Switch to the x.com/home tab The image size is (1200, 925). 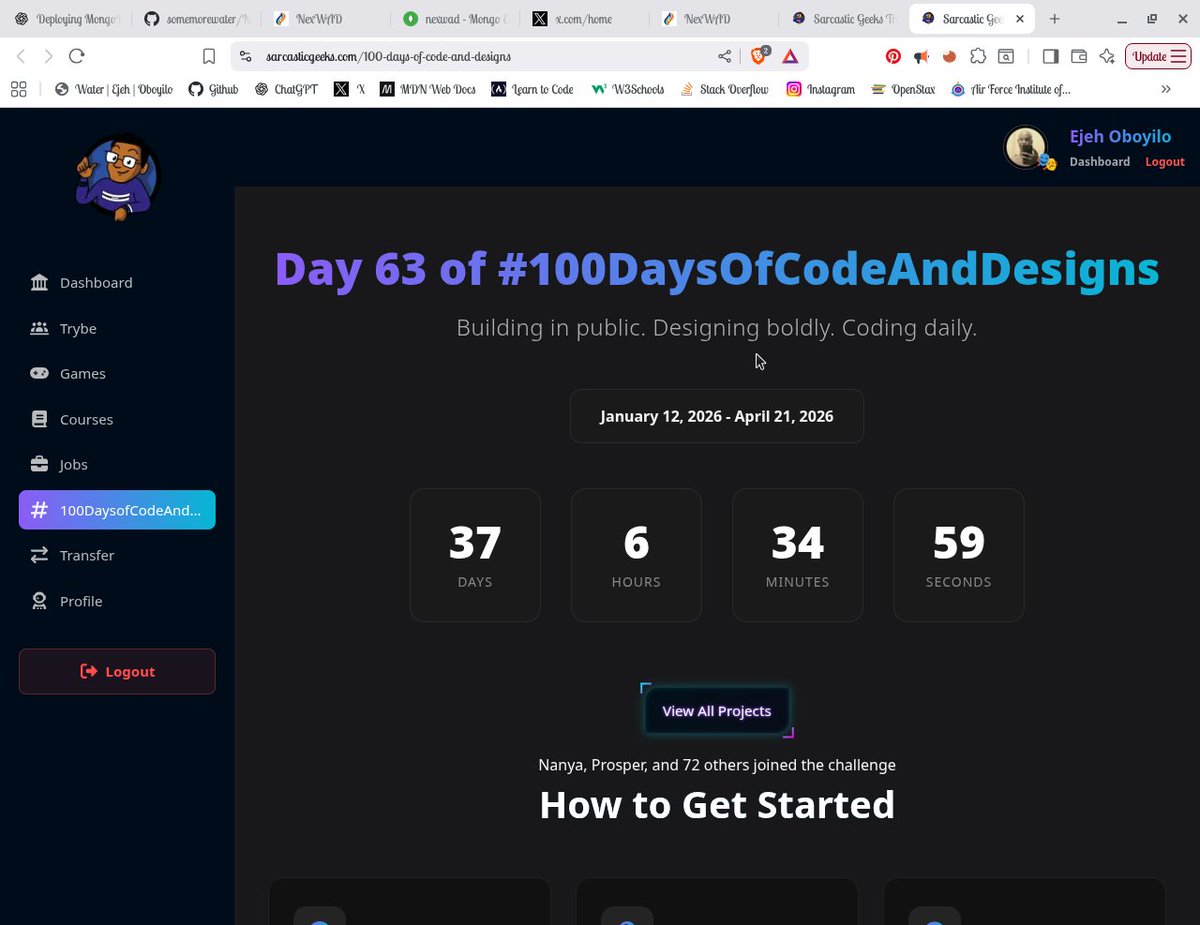click(x=583, y=19)
